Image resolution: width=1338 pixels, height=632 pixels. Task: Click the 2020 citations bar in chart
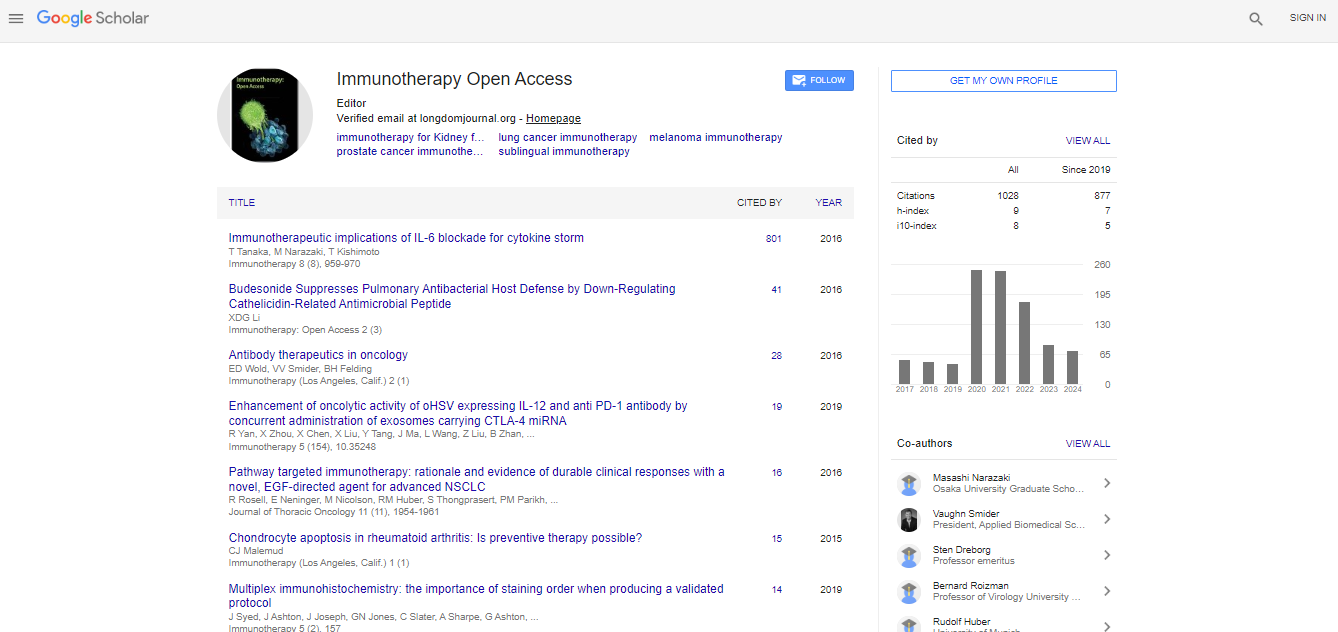tap(976, 327)
